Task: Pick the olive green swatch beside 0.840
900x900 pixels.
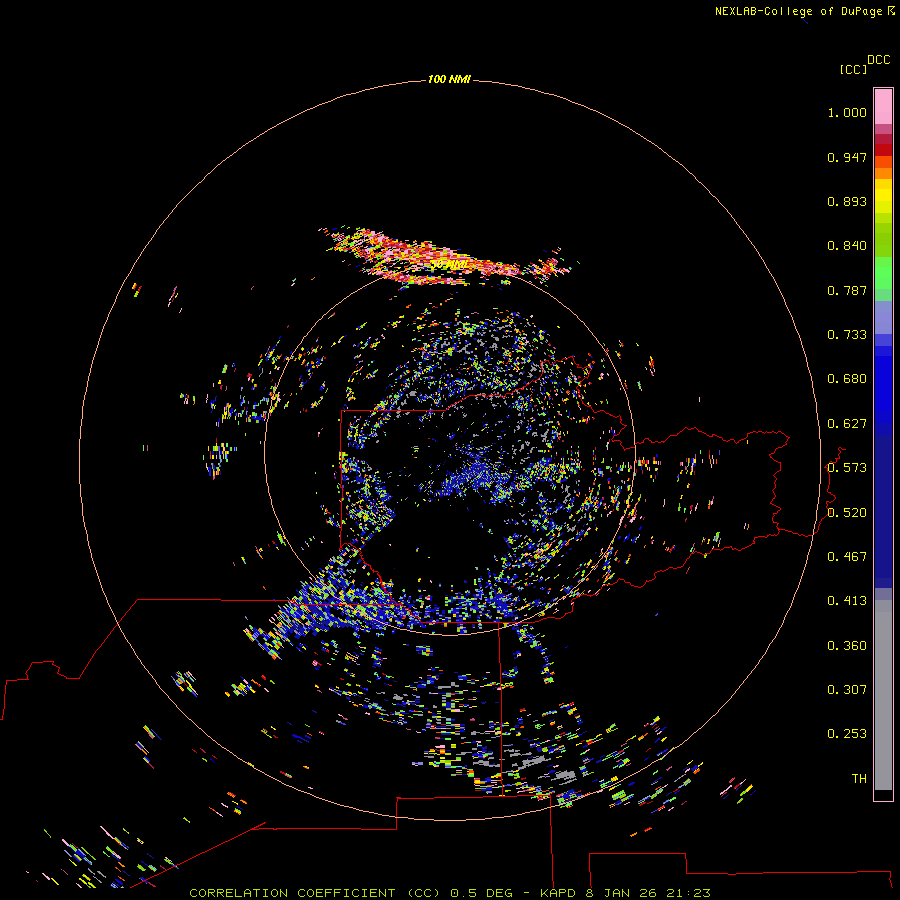Action: [x=883, y=240]
